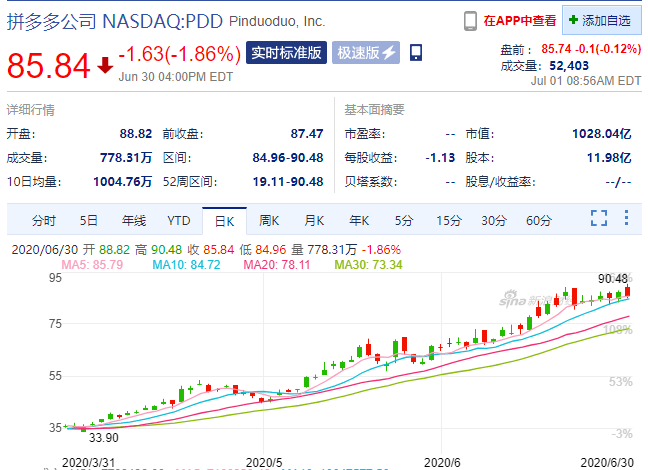Click the MA20: 78.11 indicator label
Screen dimensions: 648x470
277,265
